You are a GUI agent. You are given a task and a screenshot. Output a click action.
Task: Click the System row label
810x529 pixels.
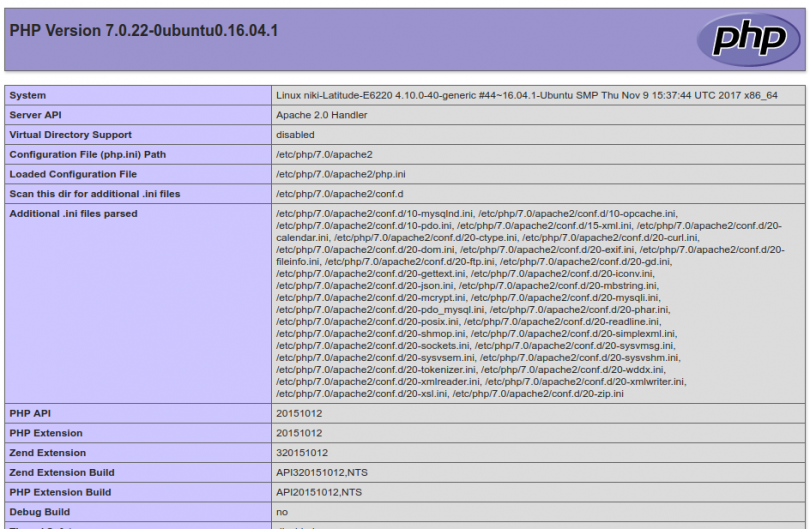click(28, 96)
